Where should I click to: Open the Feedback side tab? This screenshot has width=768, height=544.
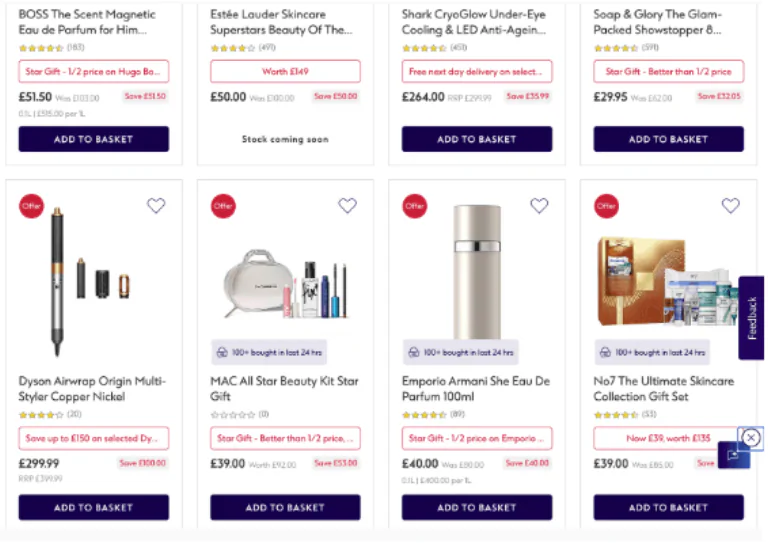752,317
